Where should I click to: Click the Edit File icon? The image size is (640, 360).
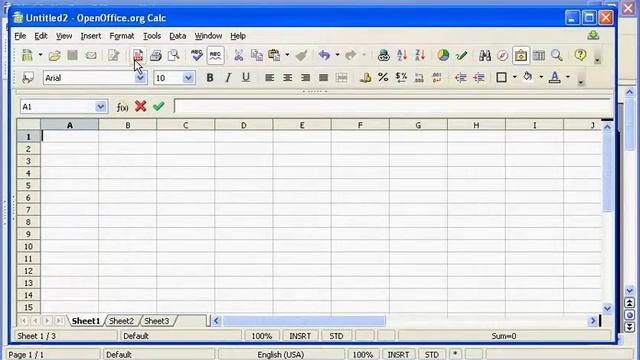[x=113, y=55]
